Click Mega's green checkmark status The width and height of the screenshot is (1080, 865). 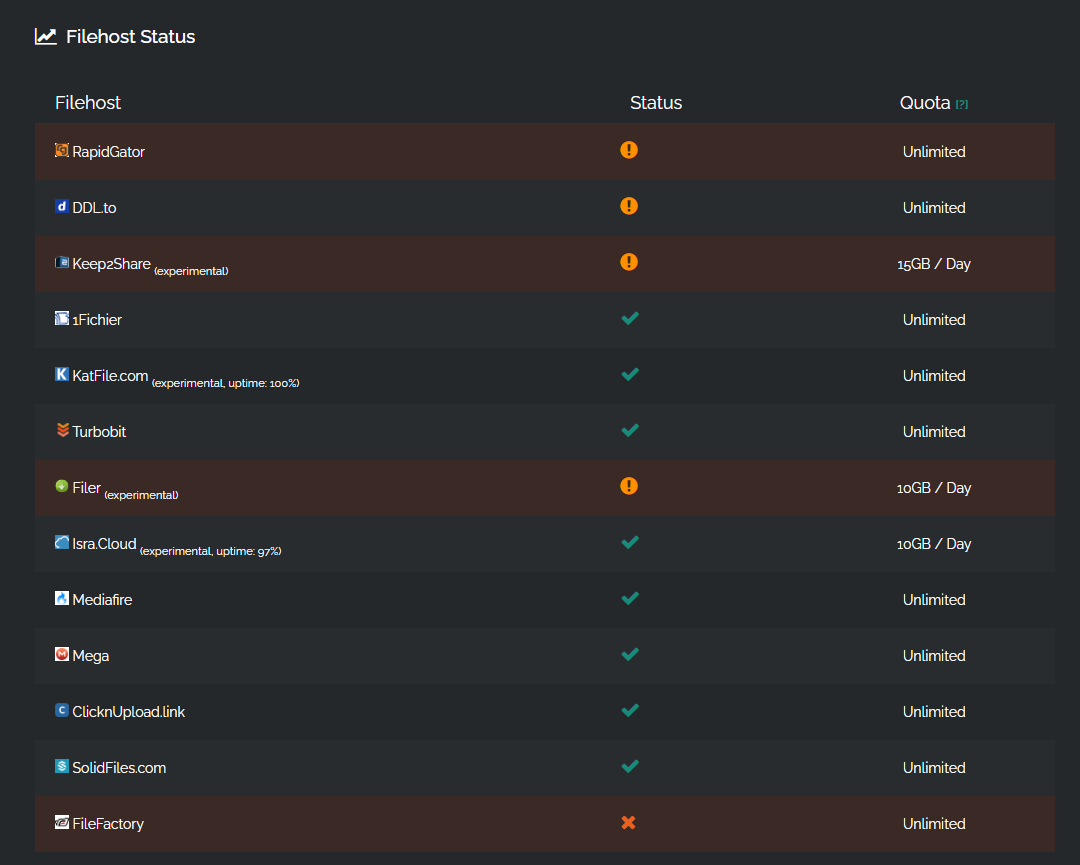[x=630, y=654]
